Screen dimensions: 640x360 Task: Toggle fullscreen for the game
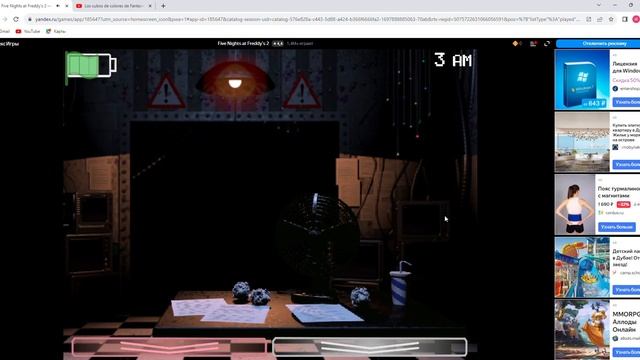pos(547,44)
